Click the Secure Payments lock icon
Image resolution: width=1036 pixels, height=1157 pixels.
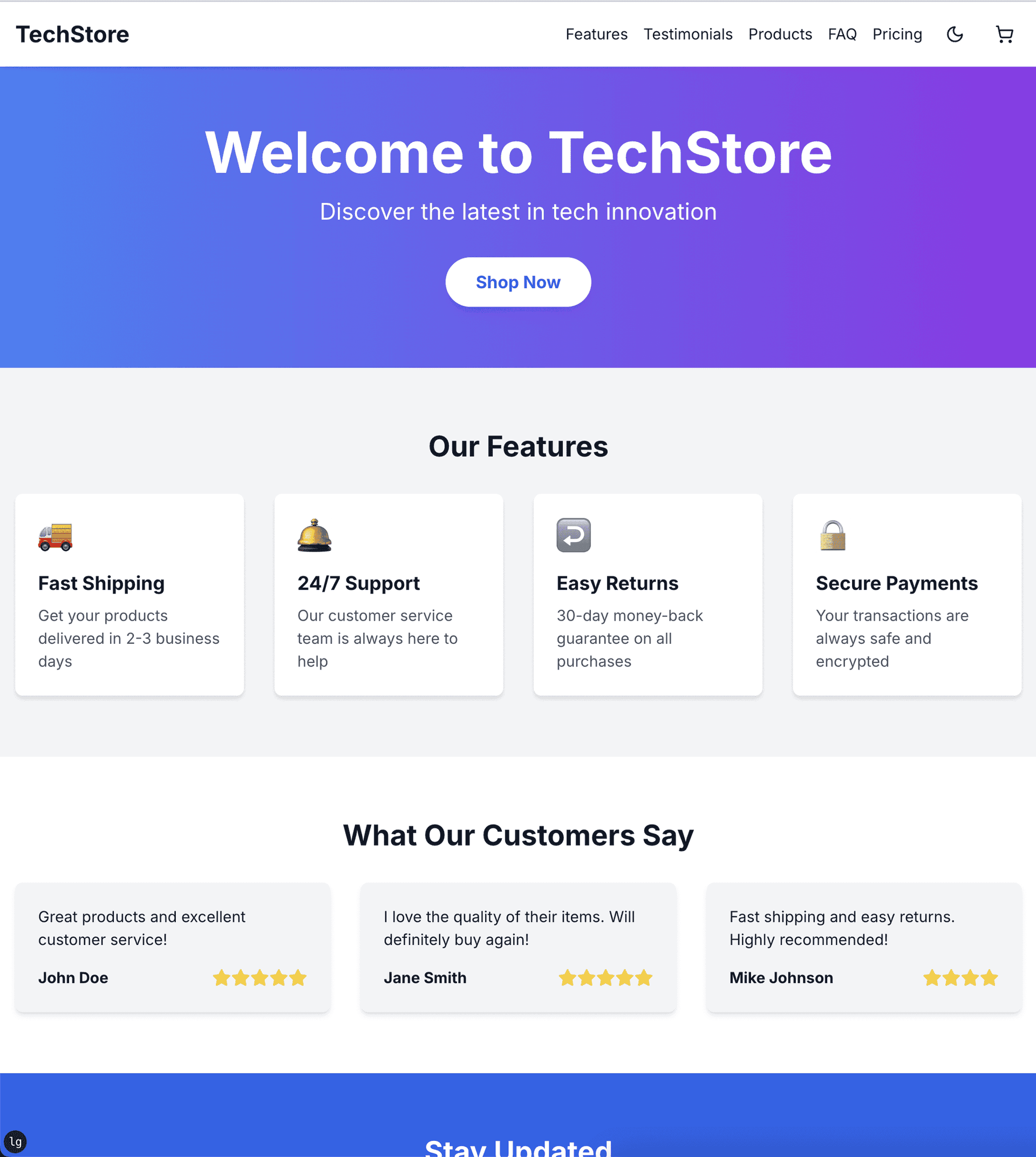[834, 536]
